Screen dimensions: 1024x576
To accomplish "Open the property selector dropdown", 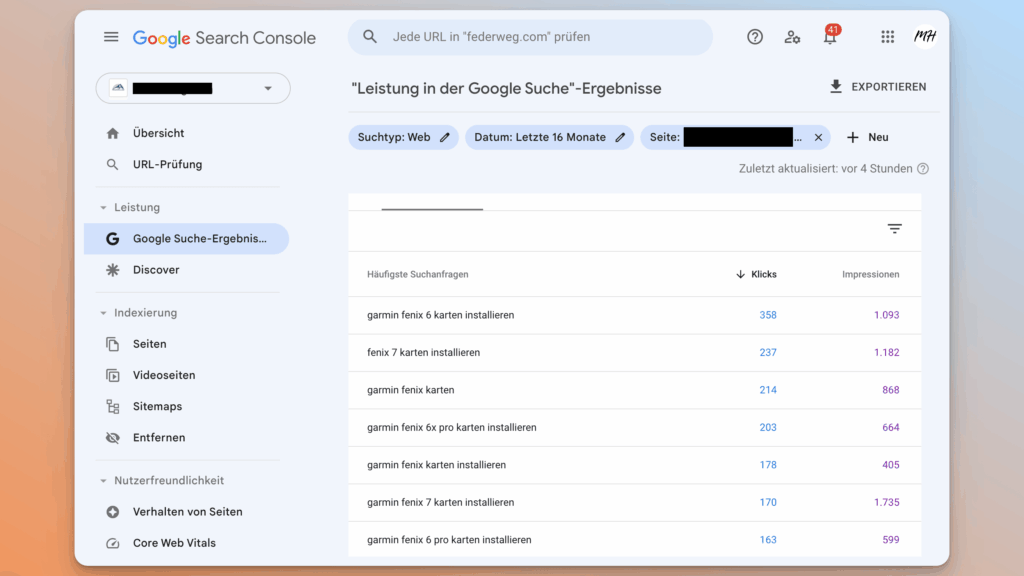I will coord(193,88).
